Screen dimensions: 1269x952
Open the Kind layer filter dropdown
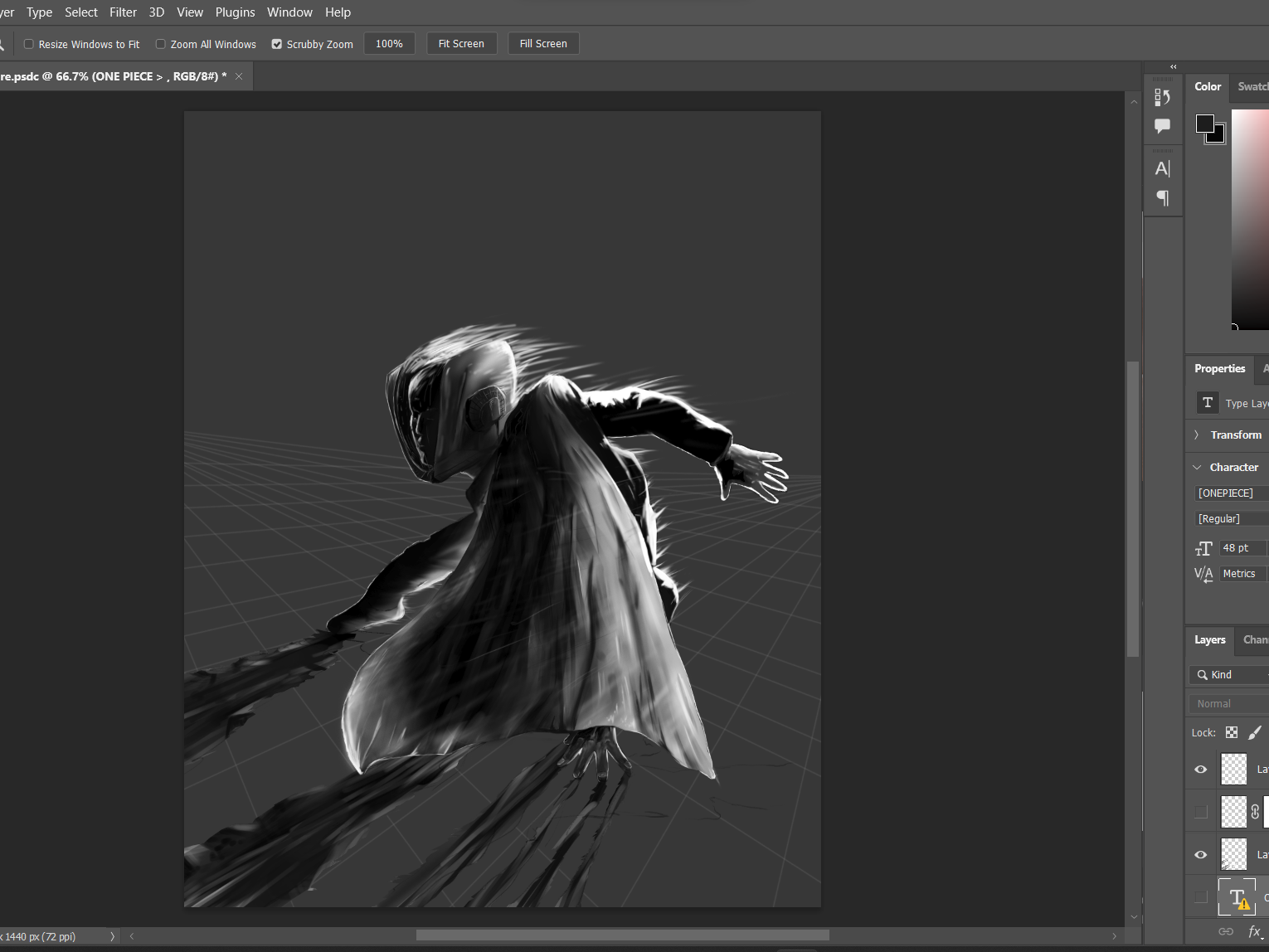[x=1229, y=675]
